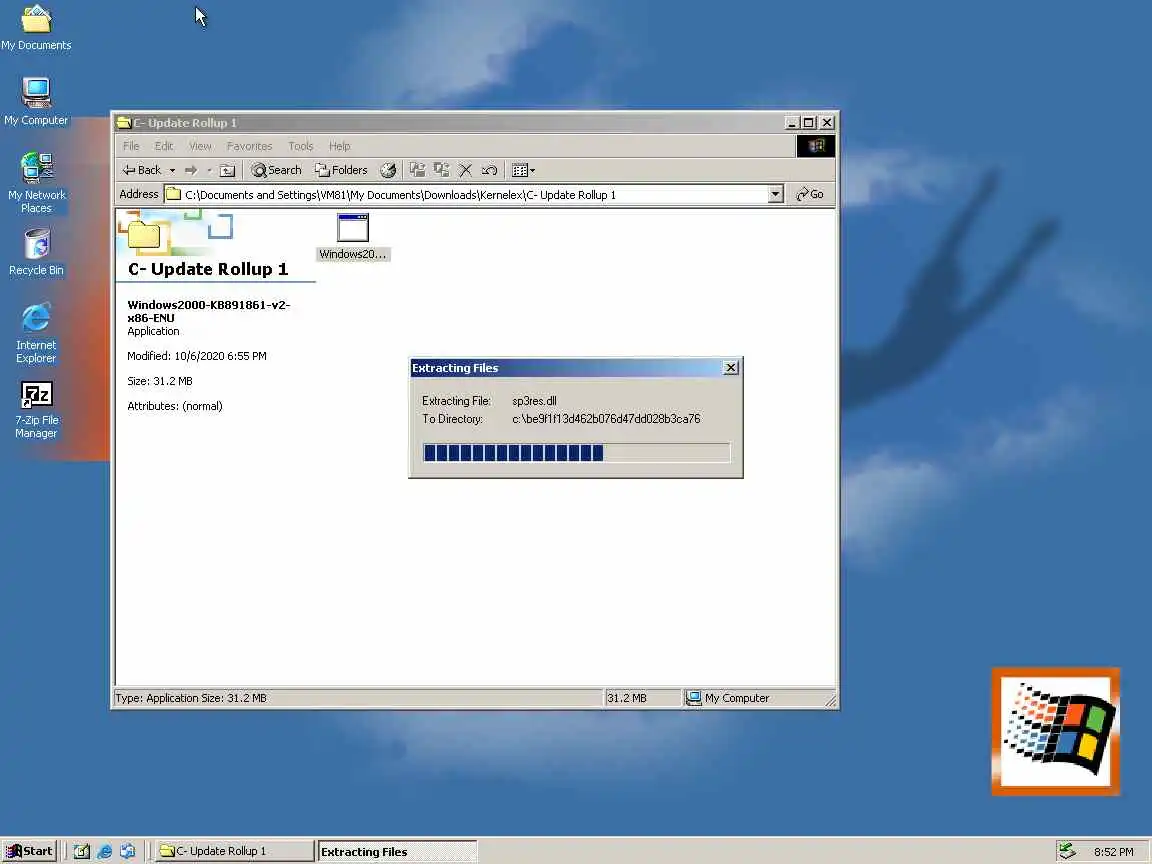Click the 8:52 PM clock
This screenshot has height=864, width=1152.
[x=1113, y=852]
